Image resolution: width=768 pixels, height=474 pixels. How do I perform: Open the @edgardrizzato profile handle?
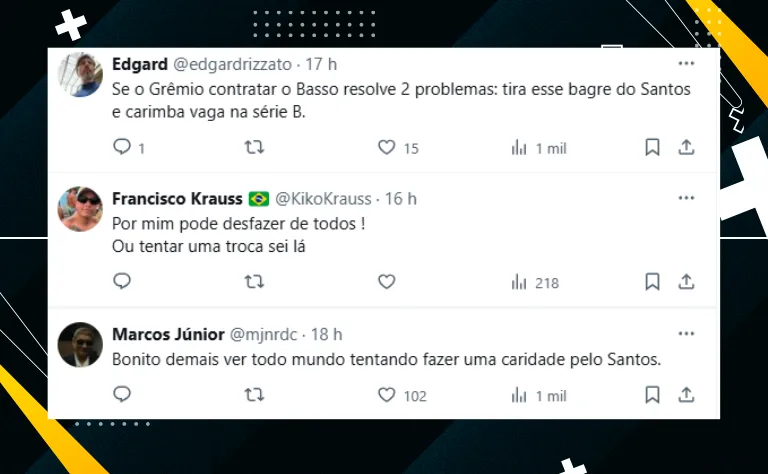coord(233,64)
